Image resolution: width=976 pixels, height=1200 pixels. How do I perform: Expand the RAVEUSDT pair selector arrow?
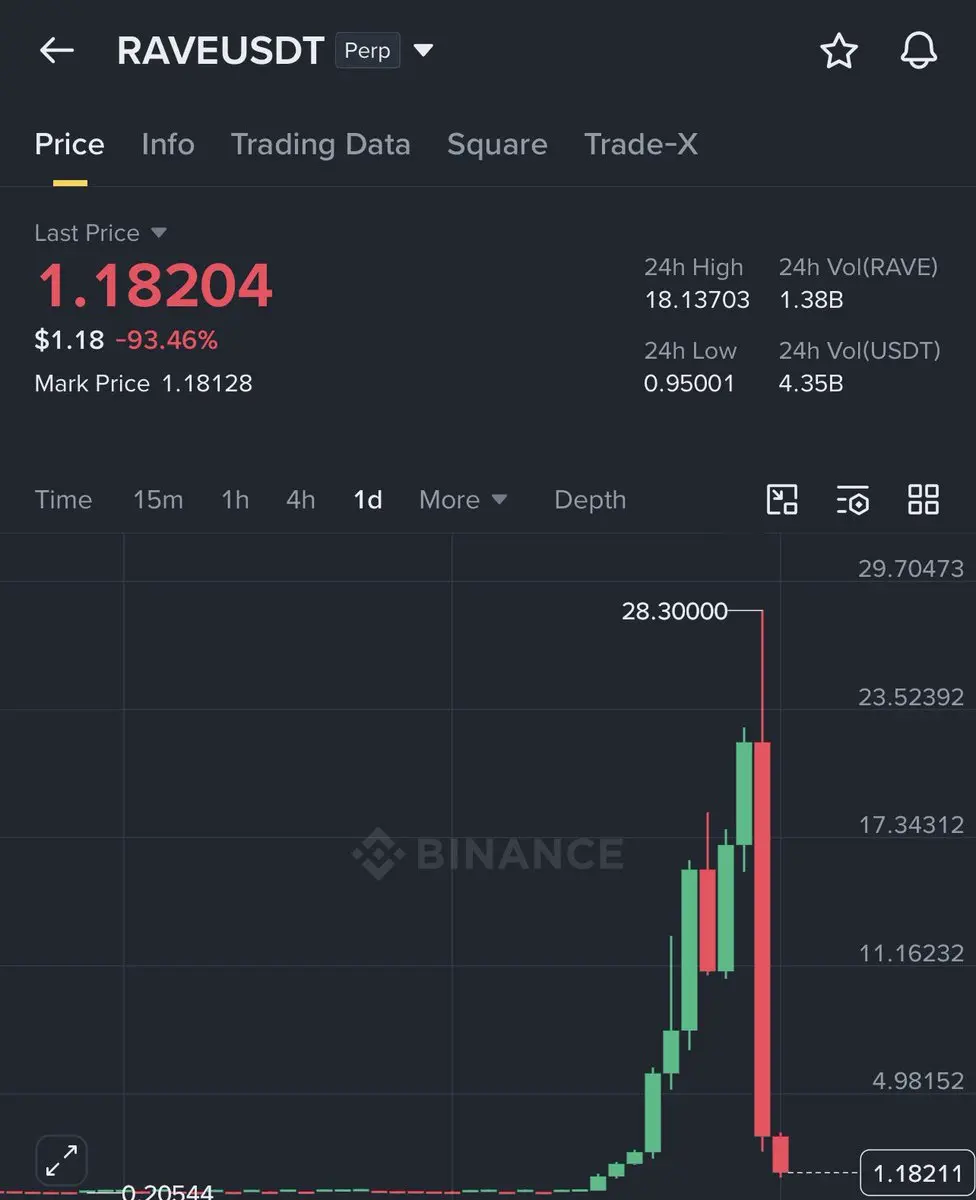coord(423,50)
